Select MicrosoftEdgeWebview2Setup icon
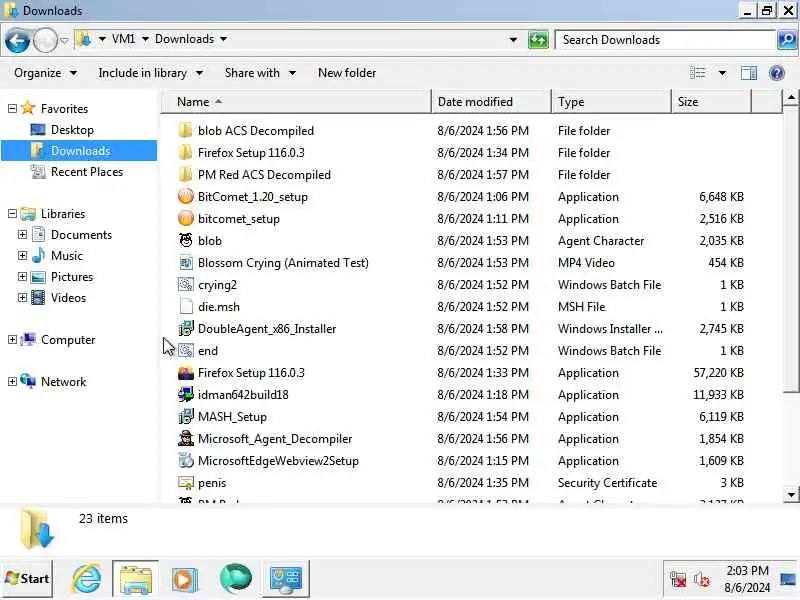This screenshot has height=600, width=800. 186,460
